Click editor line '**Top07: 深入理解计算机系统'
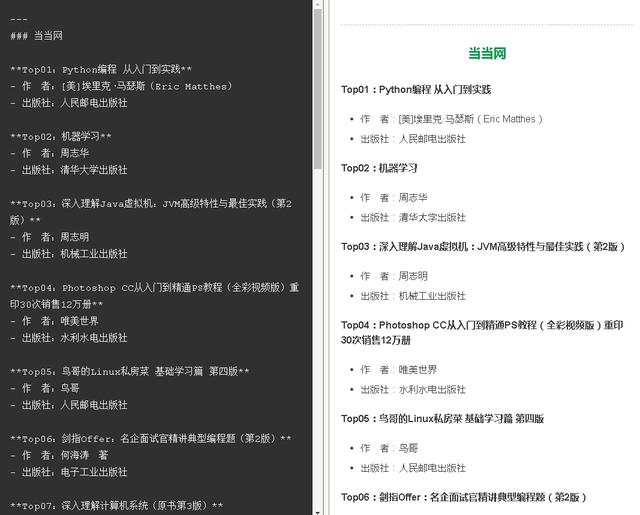640x515 pixels. (116, 506)
